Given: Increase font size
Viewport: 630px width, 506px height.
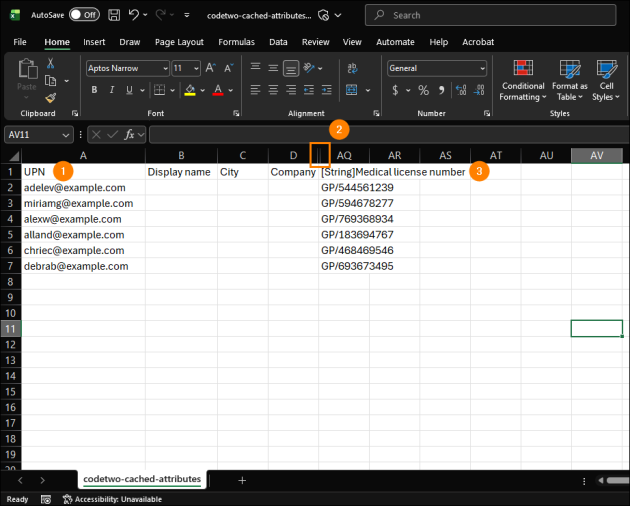Looking at the screenshot, I should click(211, 68).
